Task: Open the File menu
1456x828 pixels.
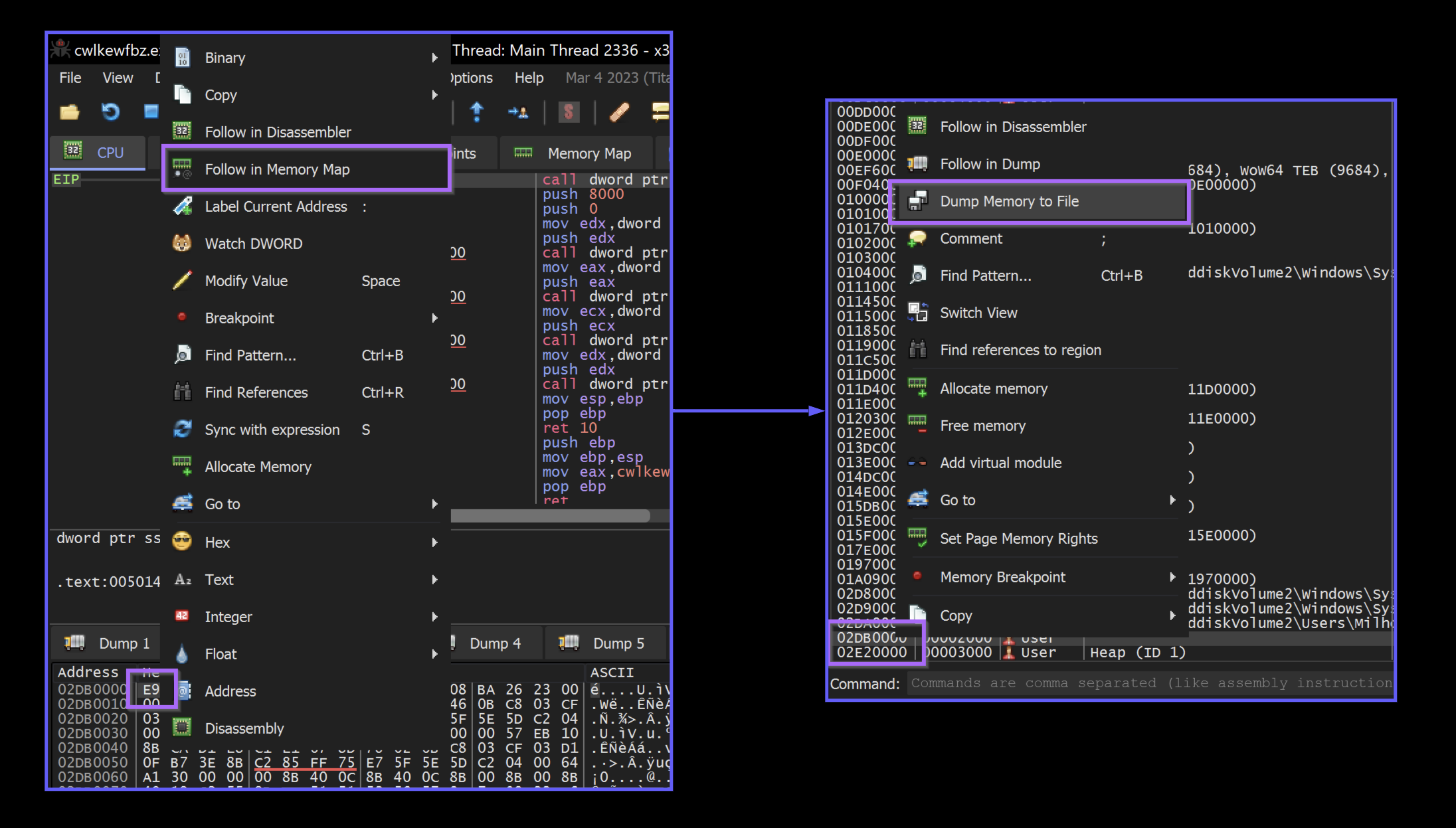Action: [70, 78]
